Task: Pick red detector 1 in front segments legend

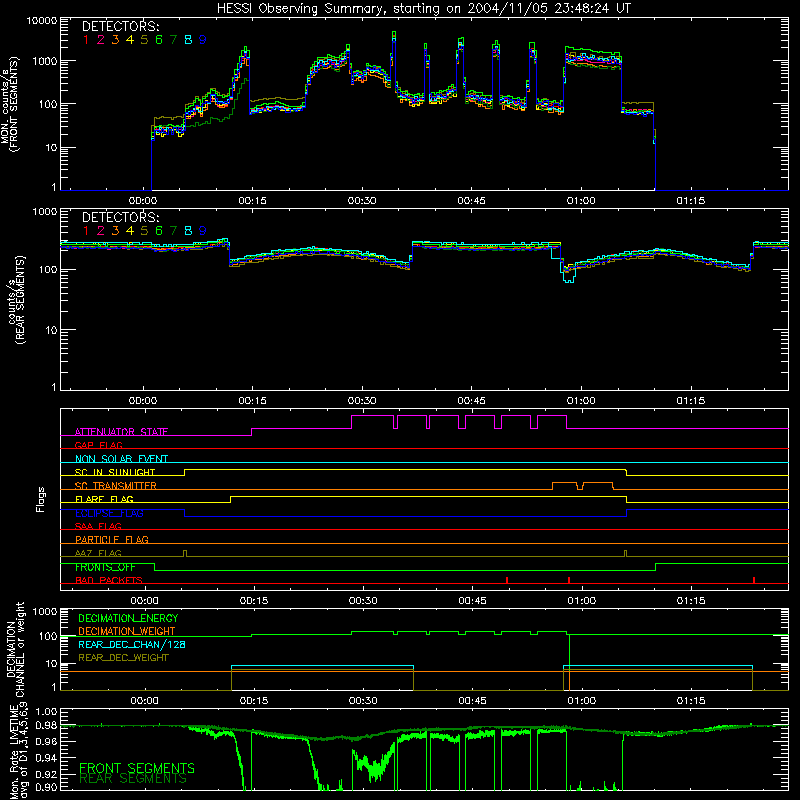Action: tap(86, 40)
